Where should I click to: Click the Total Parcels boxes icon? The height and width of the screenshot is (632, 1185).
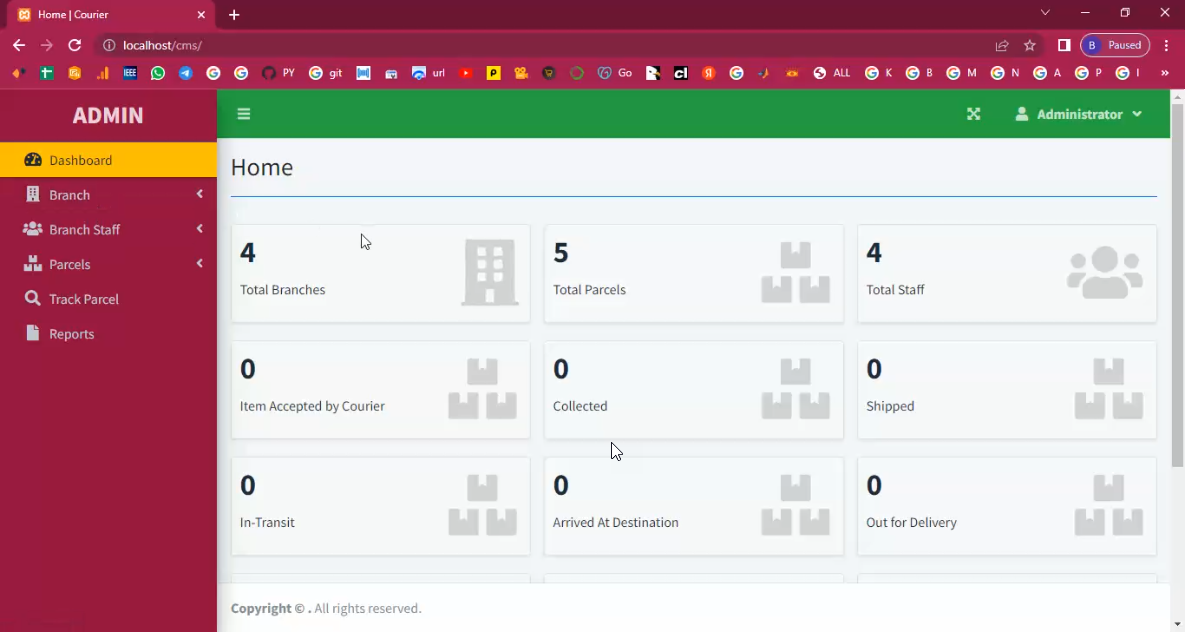795,272
